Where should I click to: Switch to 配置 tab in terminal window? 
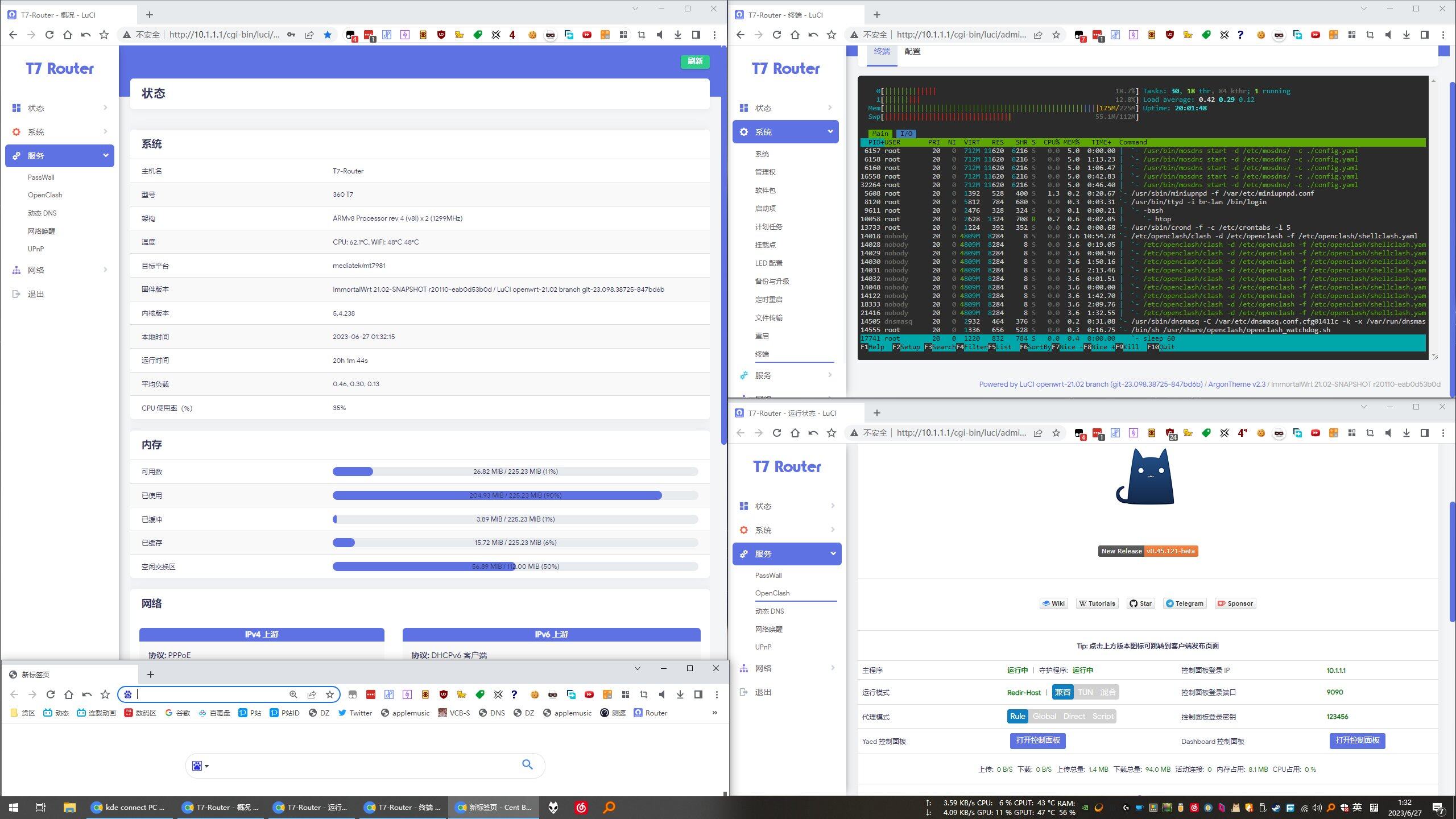[912, 51]
